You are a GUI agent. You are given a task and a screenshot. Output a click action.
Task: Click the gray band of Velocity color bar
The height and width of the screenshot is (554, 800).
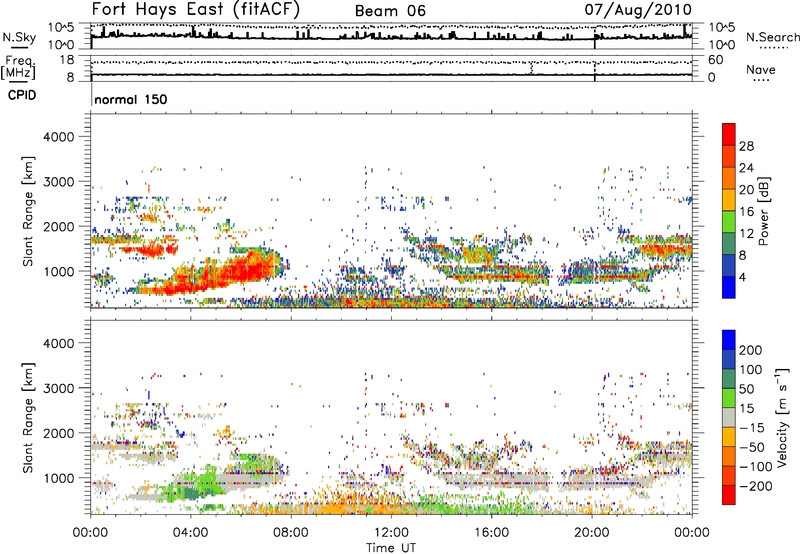click(729, 417)
